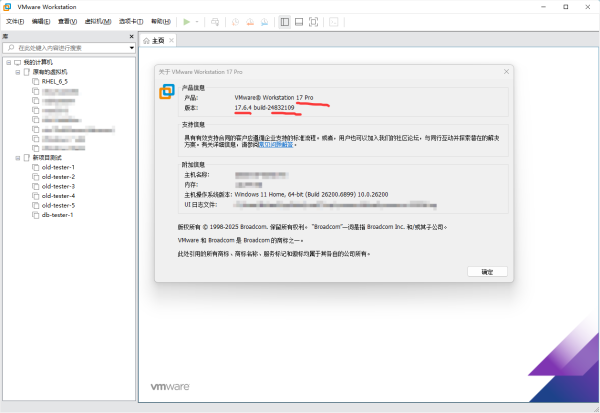Toggle the thumbnail bar view icon

point(299,22)
